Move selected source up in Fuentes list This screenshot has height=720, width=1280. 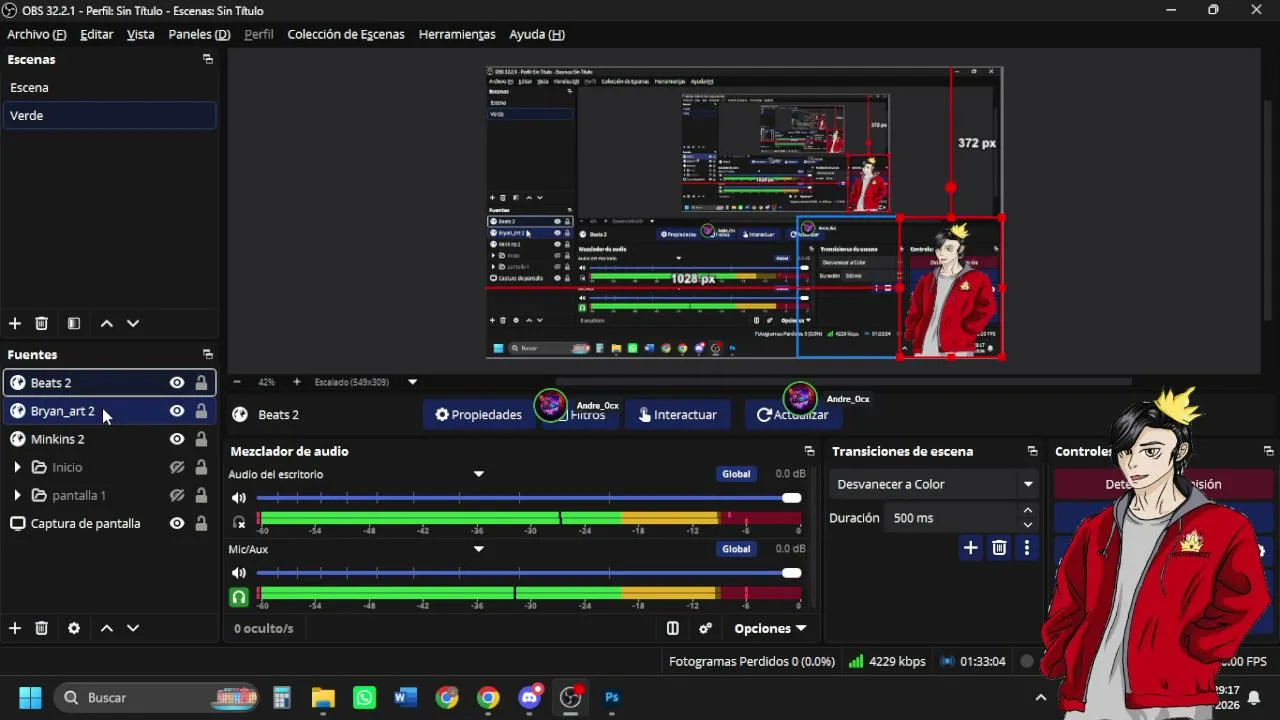[106, 628]
